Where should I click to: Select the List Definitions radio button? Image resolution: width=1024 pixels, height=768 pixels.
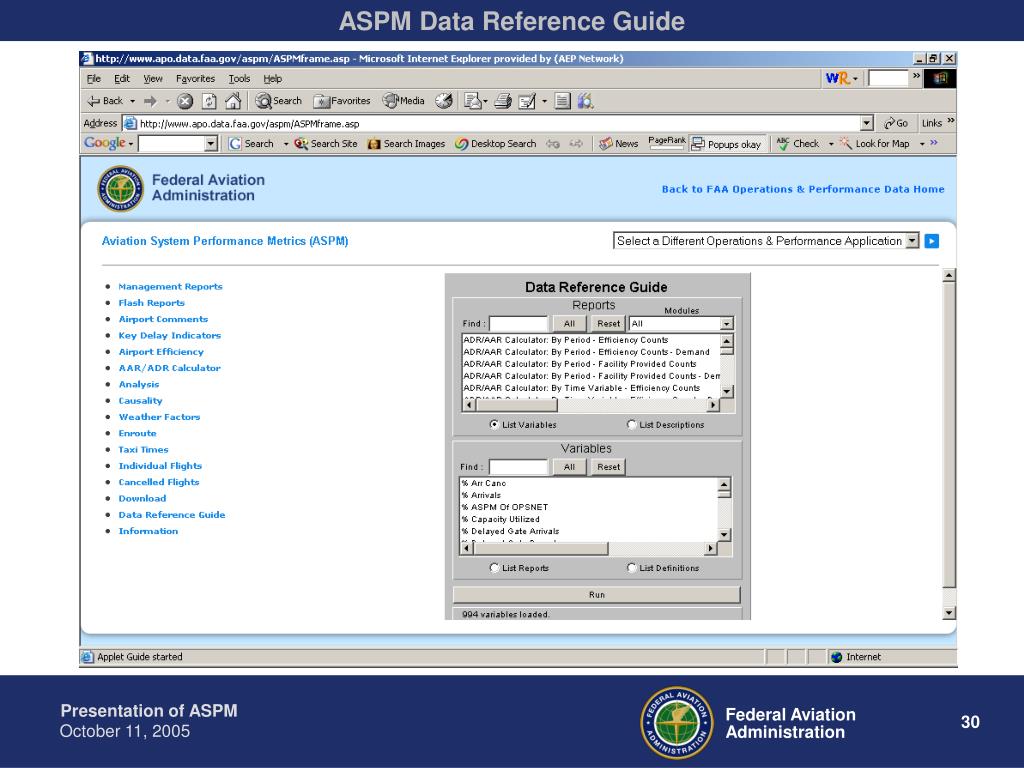(632, 568)
